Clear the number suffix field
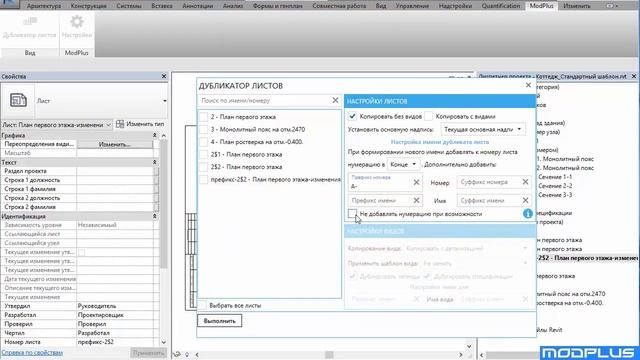This screenshot has width=640, height=360. pos(525,182)
